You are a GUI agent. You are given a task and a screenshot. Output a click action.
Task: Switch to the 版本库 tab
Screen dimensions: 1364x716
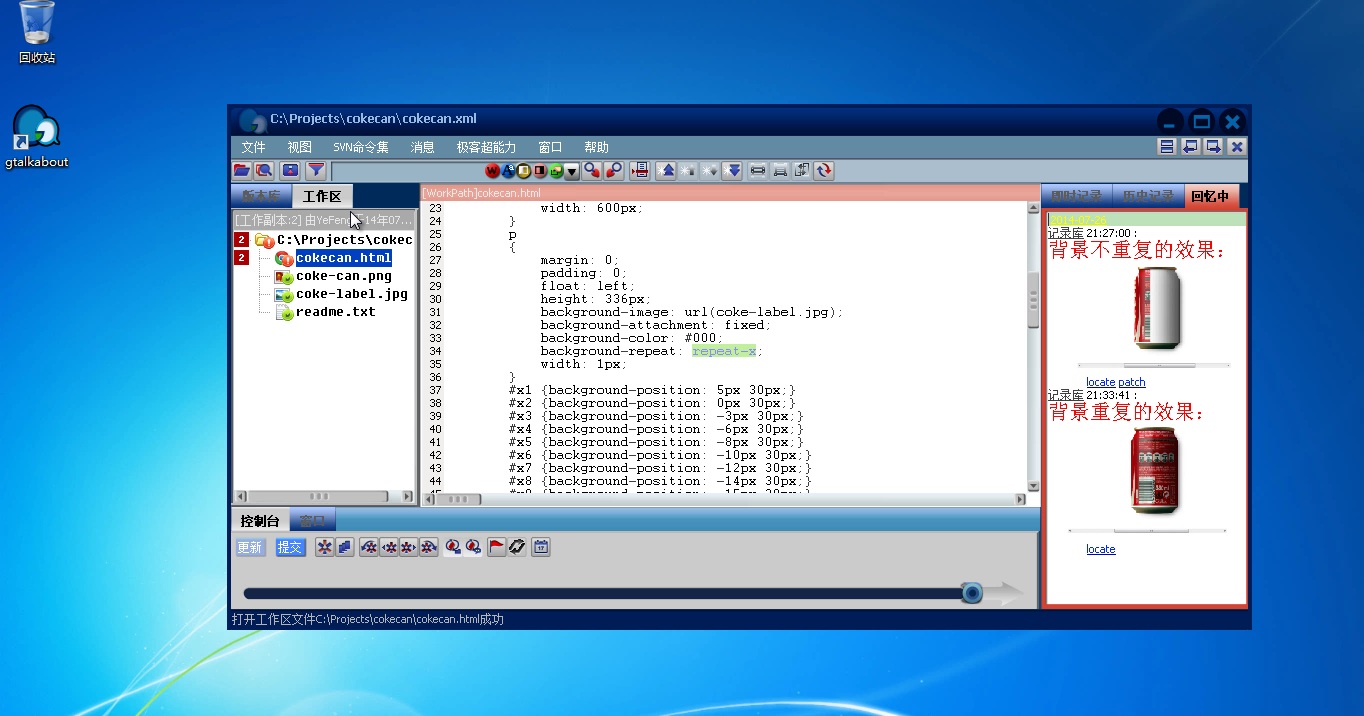coord(261,196)
